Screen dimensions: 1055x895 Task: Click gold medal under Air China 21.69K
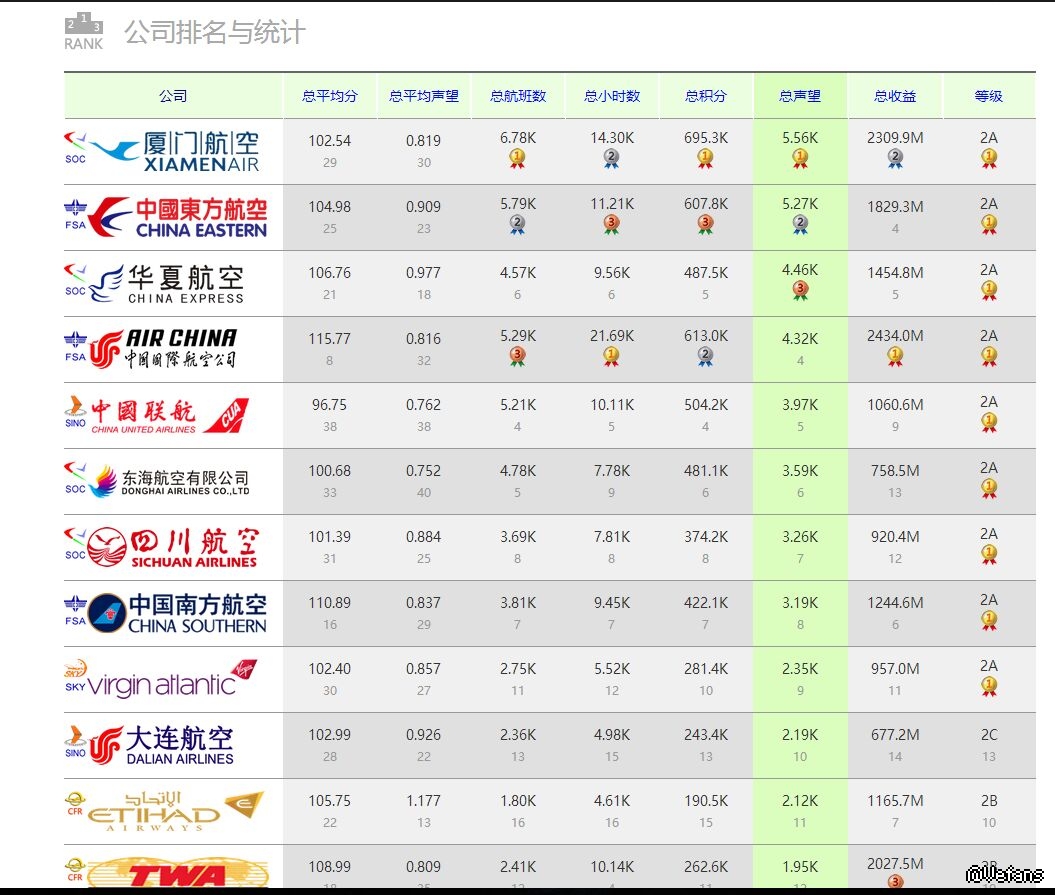(611, 357)
